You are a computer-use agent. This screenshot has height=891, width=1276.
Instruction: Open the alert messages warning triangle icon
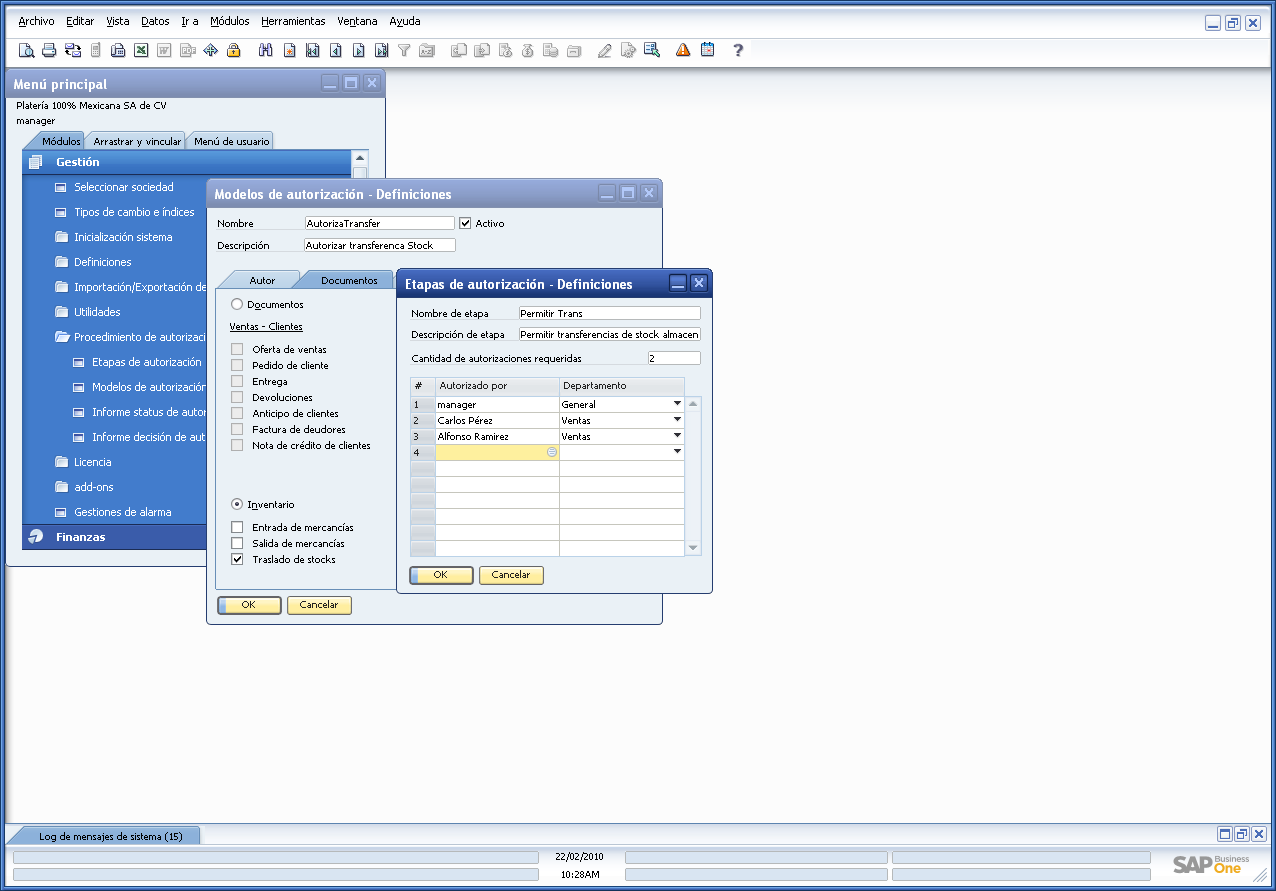(x=681, y=49)
